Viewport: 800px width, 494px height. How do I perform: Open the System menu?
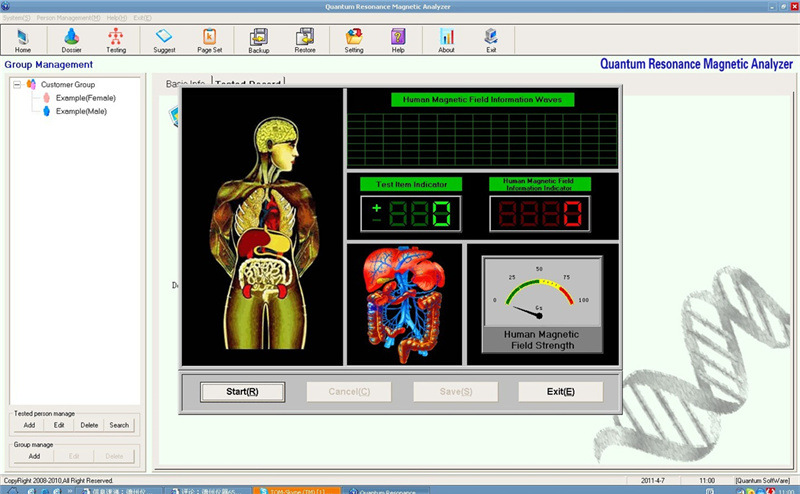tap(15, 18)
